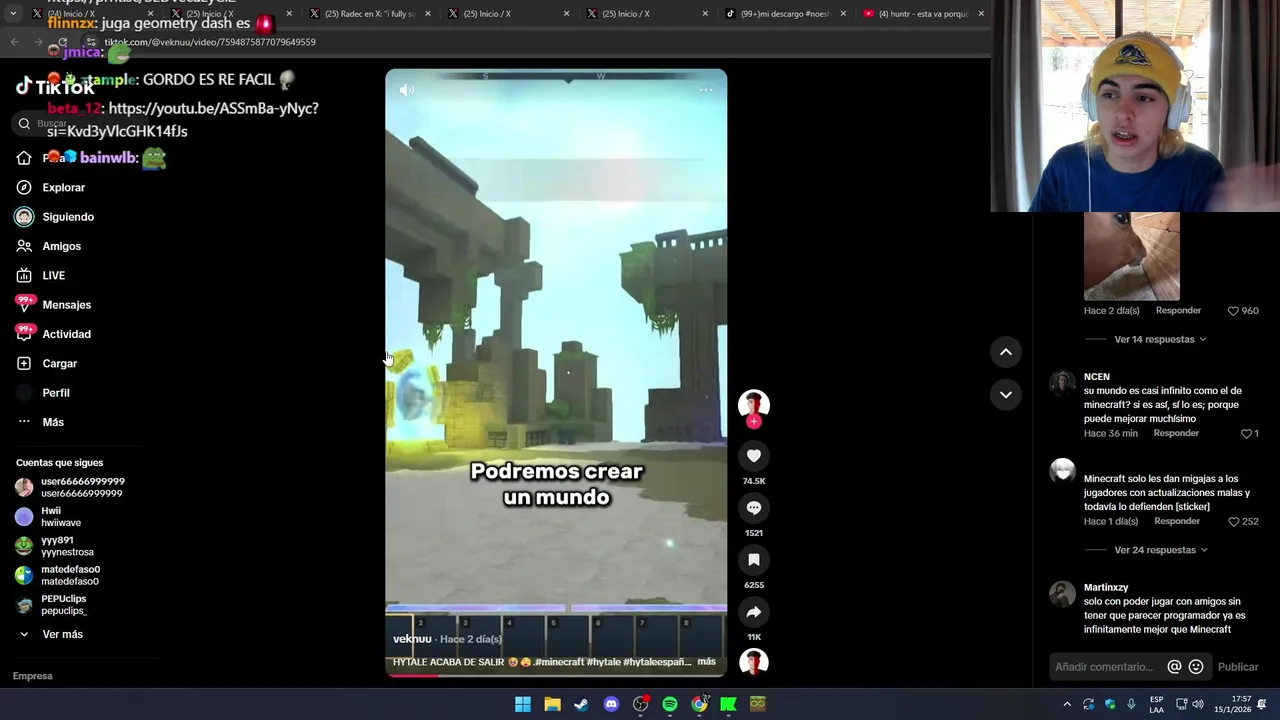Expand Ver 14 respuestas replies
Screen dimensions: 1280x720
click(x=1160, y=340)
